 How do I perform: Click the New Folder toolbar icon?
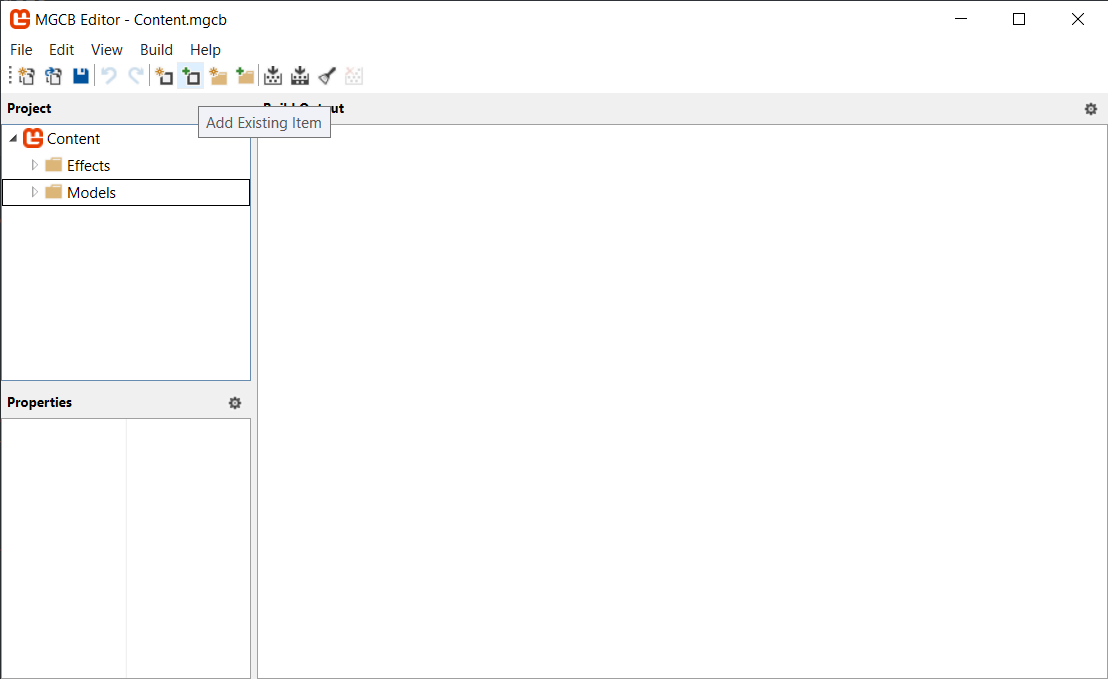pyautogui.click(x=218, y=76)
